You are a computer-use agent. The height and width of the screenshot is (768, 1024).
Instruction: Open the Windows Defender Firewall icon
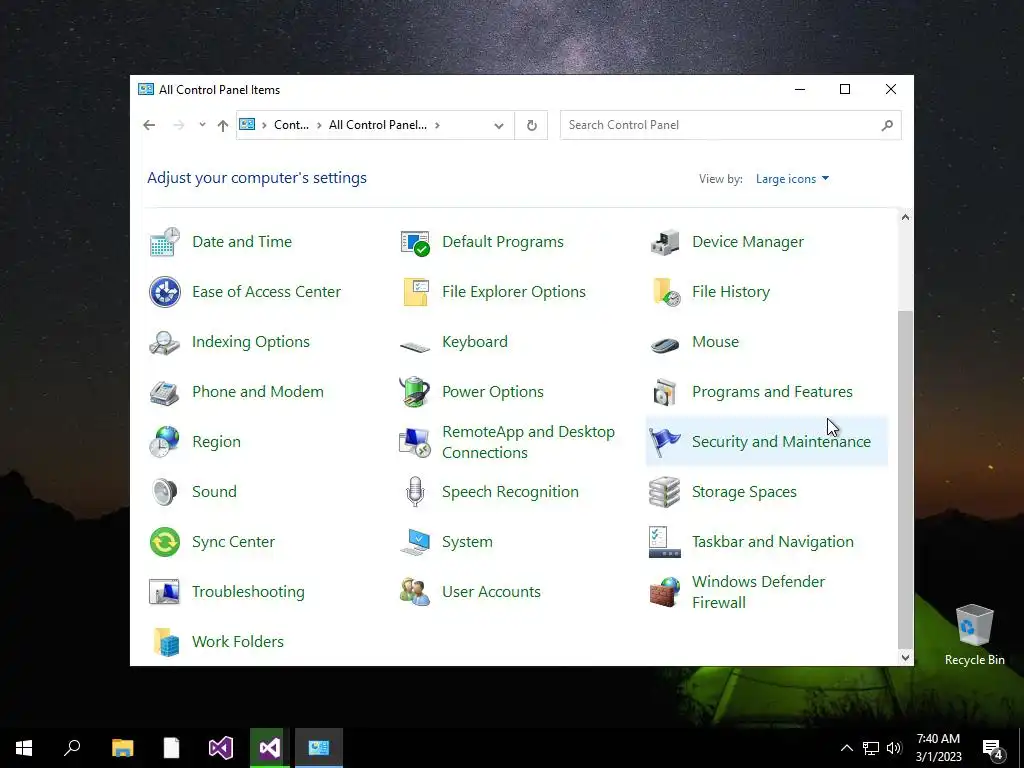(665, 592)
